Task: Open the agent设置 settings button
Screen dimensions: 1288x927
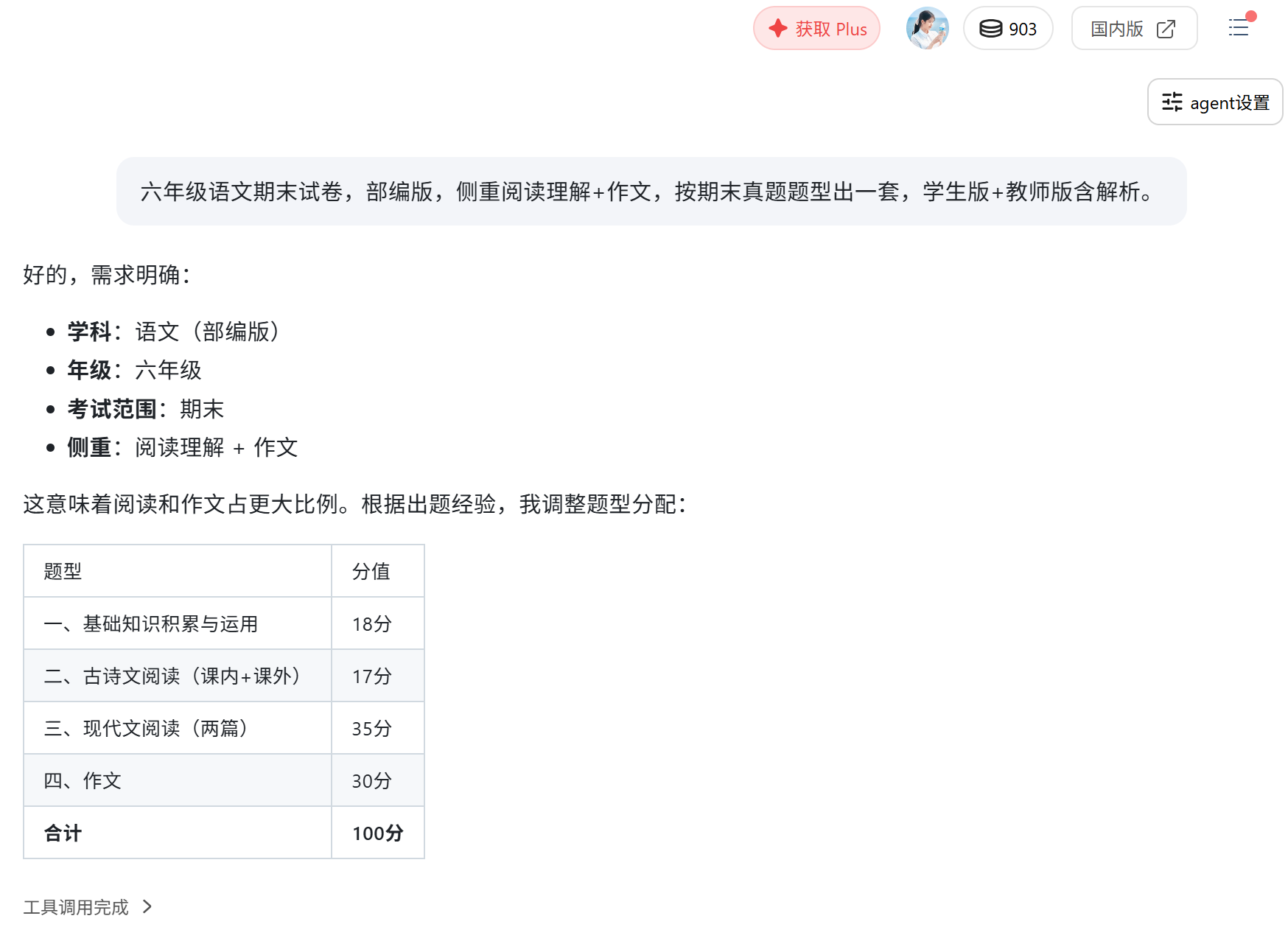Action: (1215, 102)
